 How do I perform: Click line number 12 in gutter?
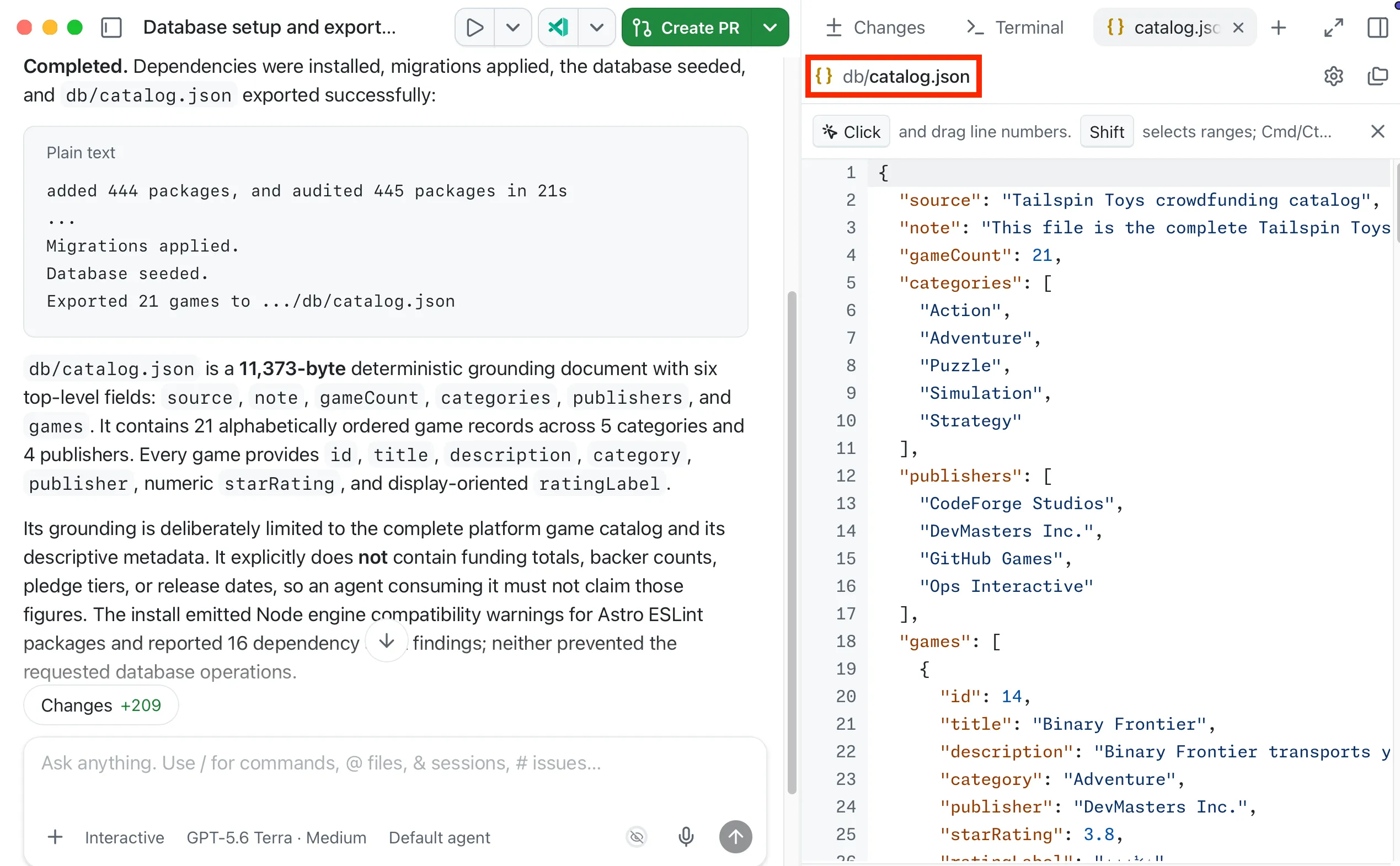[846, 476]
